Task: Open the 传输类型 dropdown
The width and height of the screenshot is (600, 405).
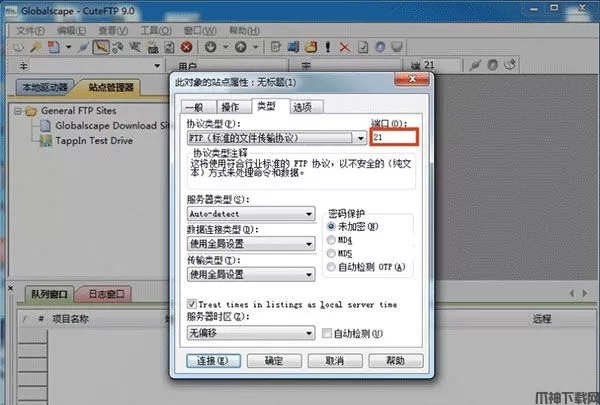Action: coord(251,274)
